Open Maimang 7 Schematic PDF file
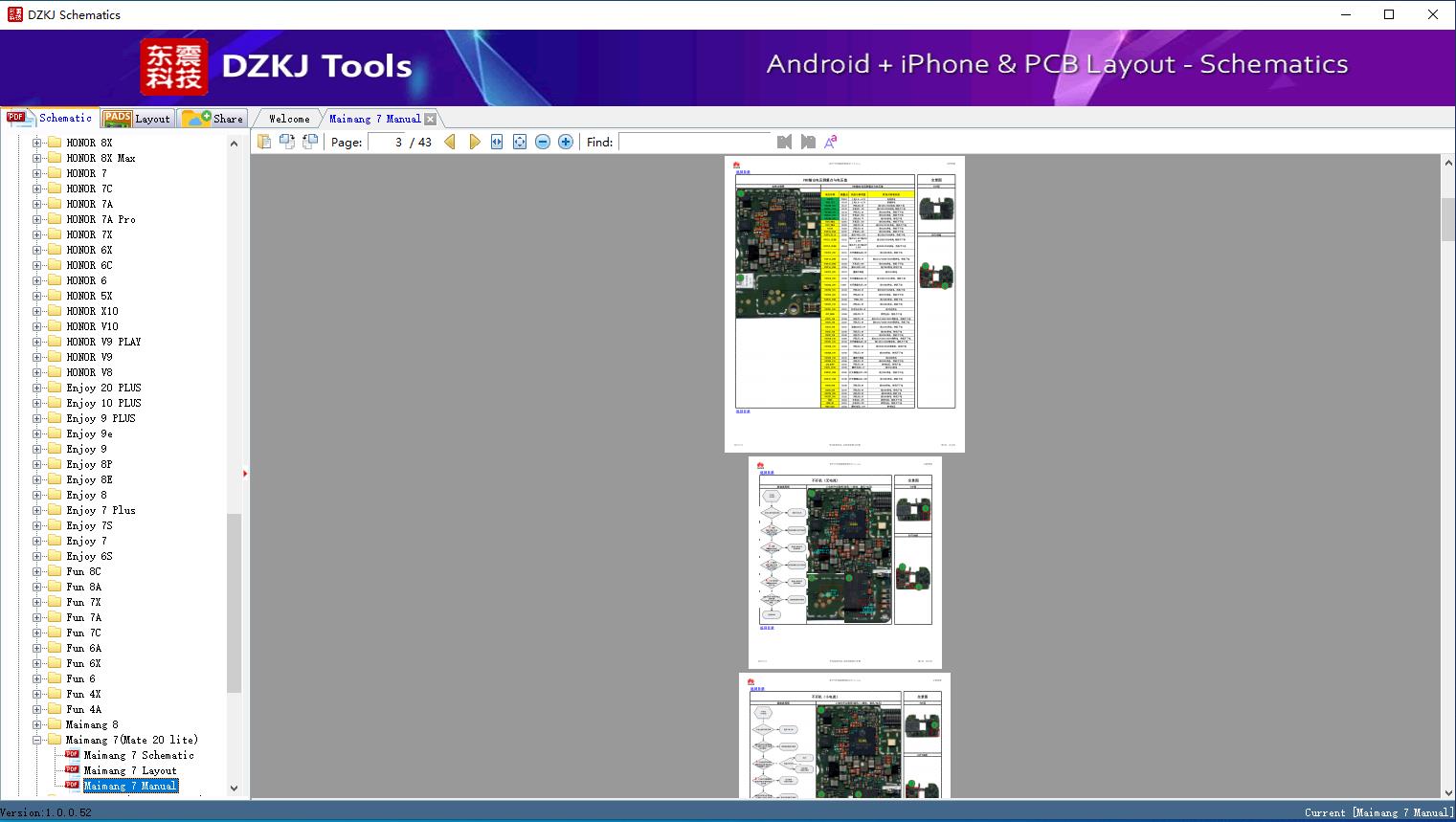Screen dimensions: 1456x822 click(x=139, y=755)
